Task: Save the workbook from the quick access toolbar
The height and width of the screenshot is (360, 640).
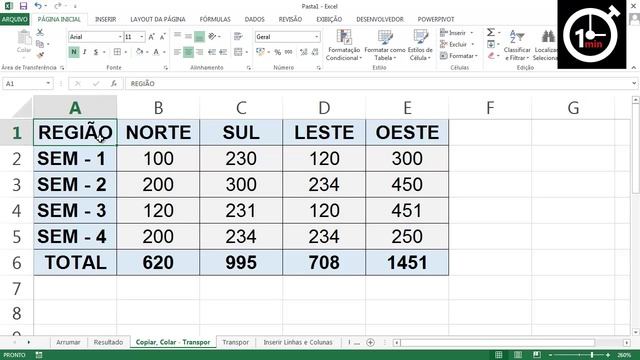Action: [x=23, y=6]
